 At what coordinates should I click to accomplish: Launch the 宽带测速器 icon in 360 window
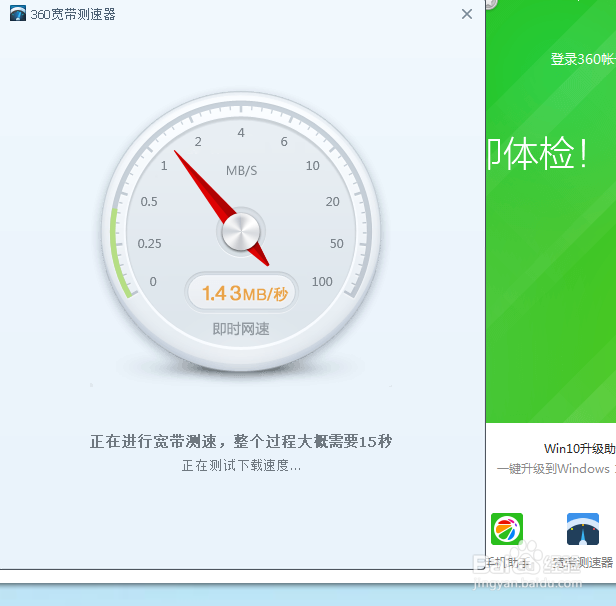click(583, 529)
